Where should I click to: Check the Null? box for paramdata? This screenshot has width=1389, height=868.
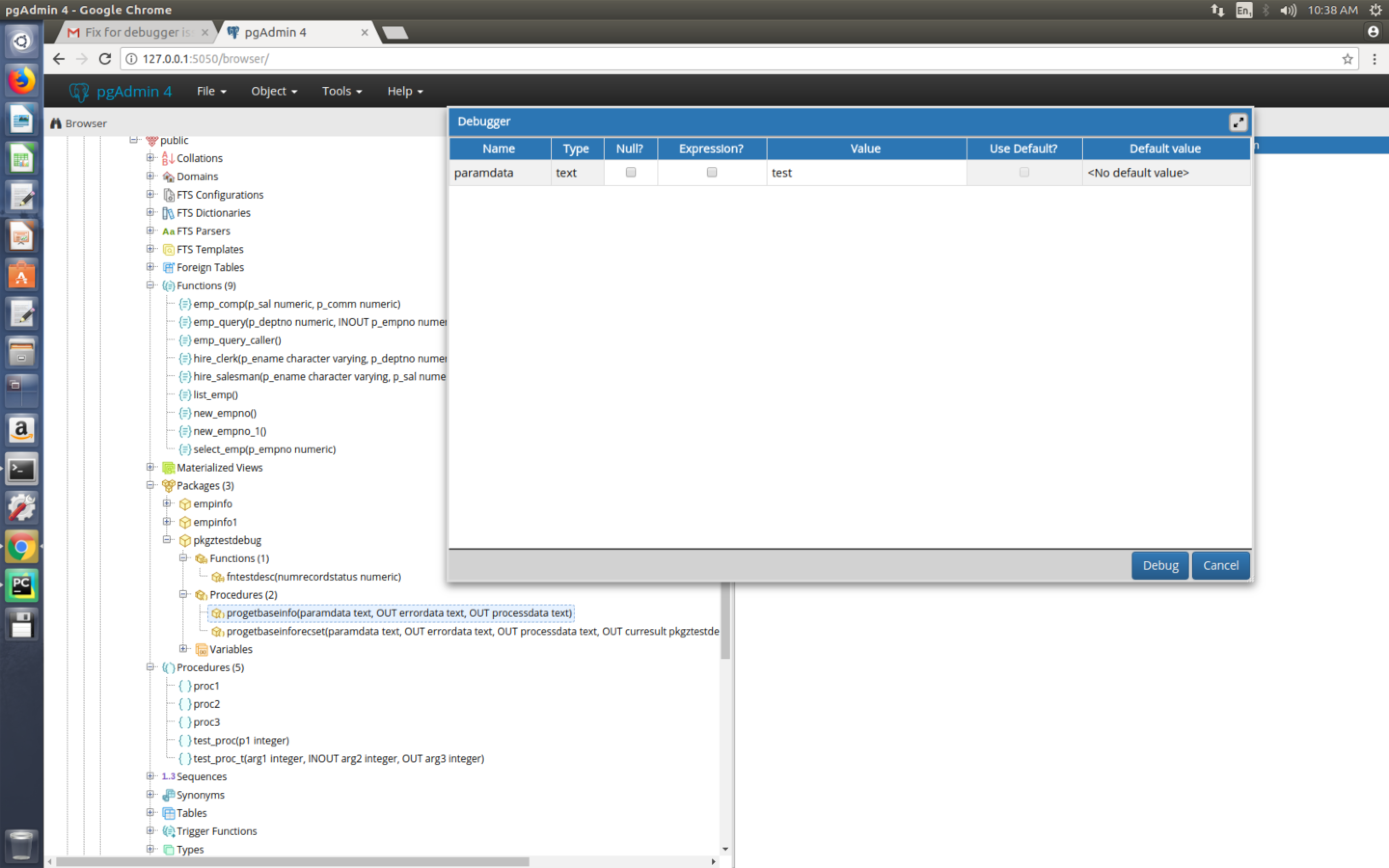click(x=630, y=172)
